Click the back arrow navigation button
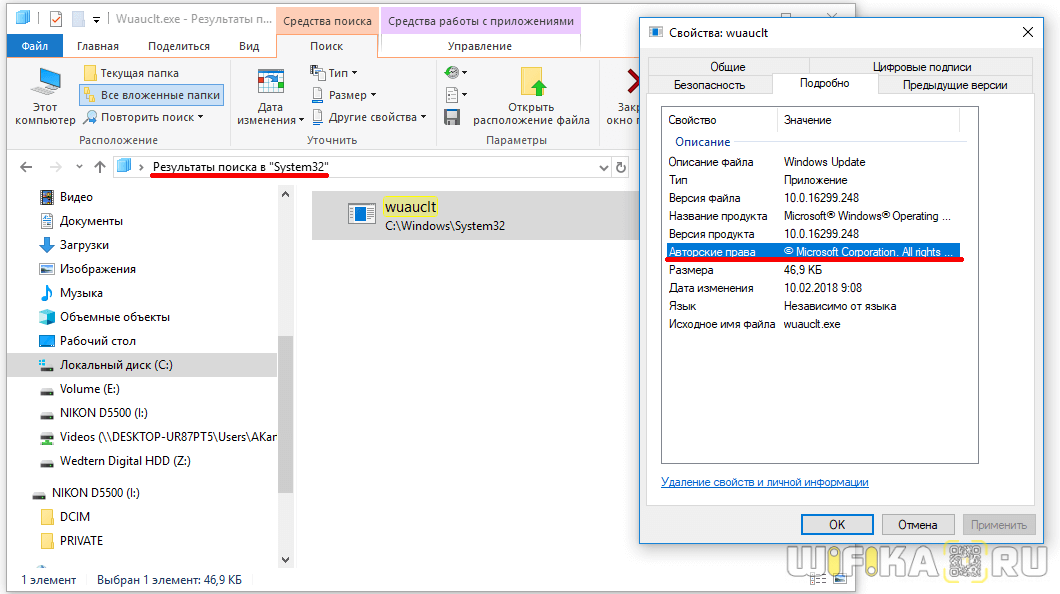The width and height of the screenshot is (1060, 594). pyautogui.click(x=27, y=167)
